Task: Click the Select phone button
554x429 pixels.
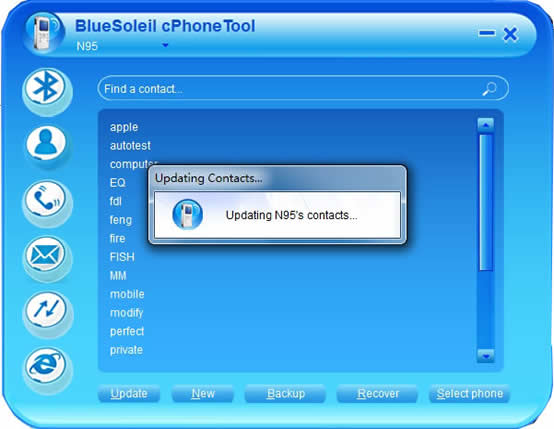Action: coord(470,393)
